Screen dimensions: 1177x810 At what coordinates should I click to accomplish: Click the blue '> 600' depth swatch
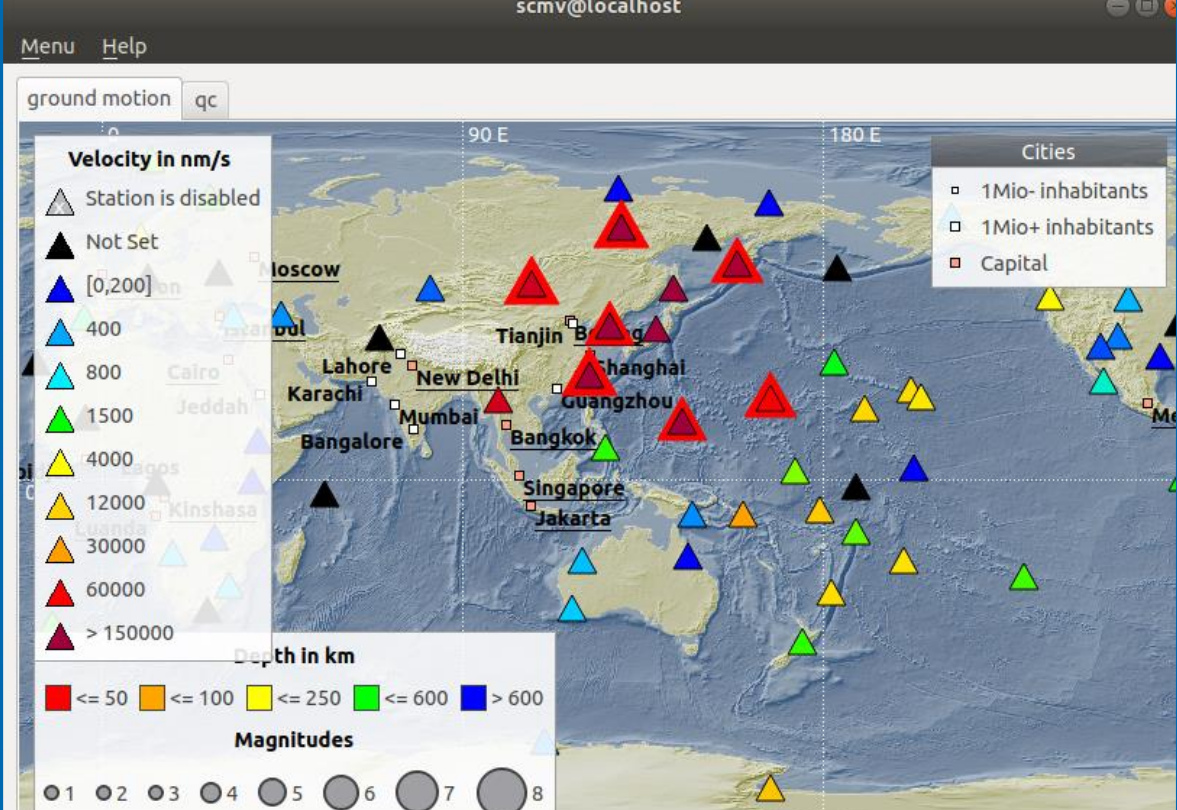click(x=474, y=697)
